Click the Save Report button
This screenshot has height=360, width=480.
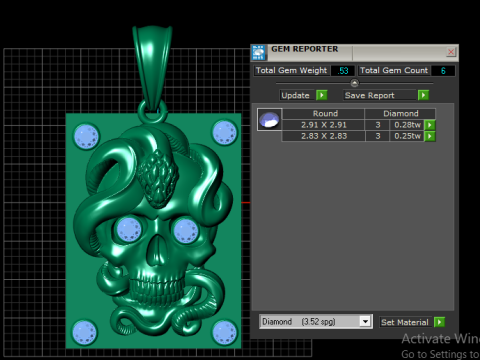point(380,95)
